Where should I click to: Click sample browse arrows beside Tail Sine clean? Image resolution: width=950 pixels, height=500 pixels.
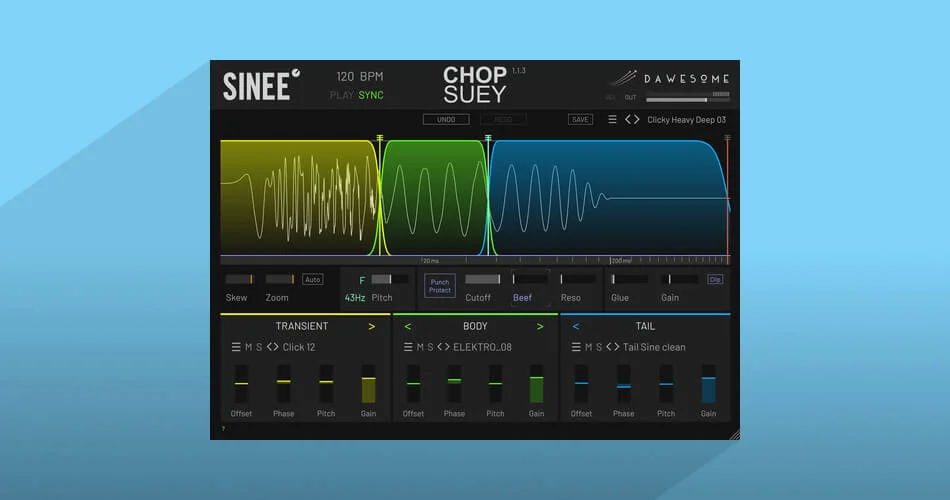point(613,347)
